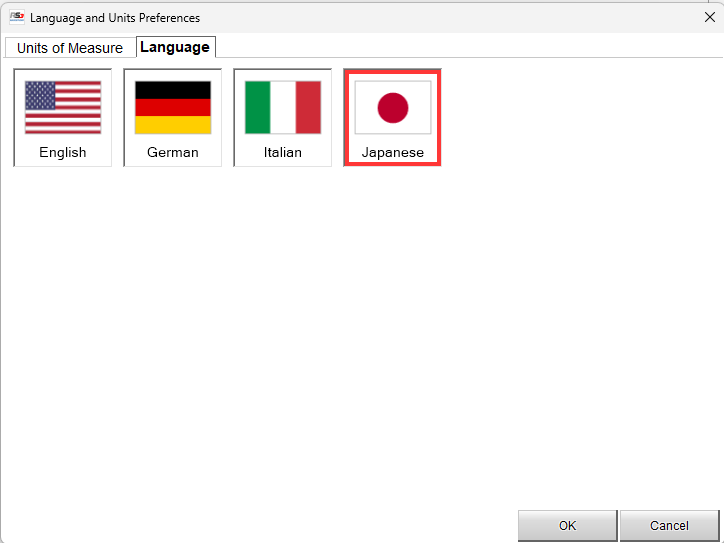Screen dimensions: 724x543
Task: Select the Japanese flag language option
Action: click(392, 118)
